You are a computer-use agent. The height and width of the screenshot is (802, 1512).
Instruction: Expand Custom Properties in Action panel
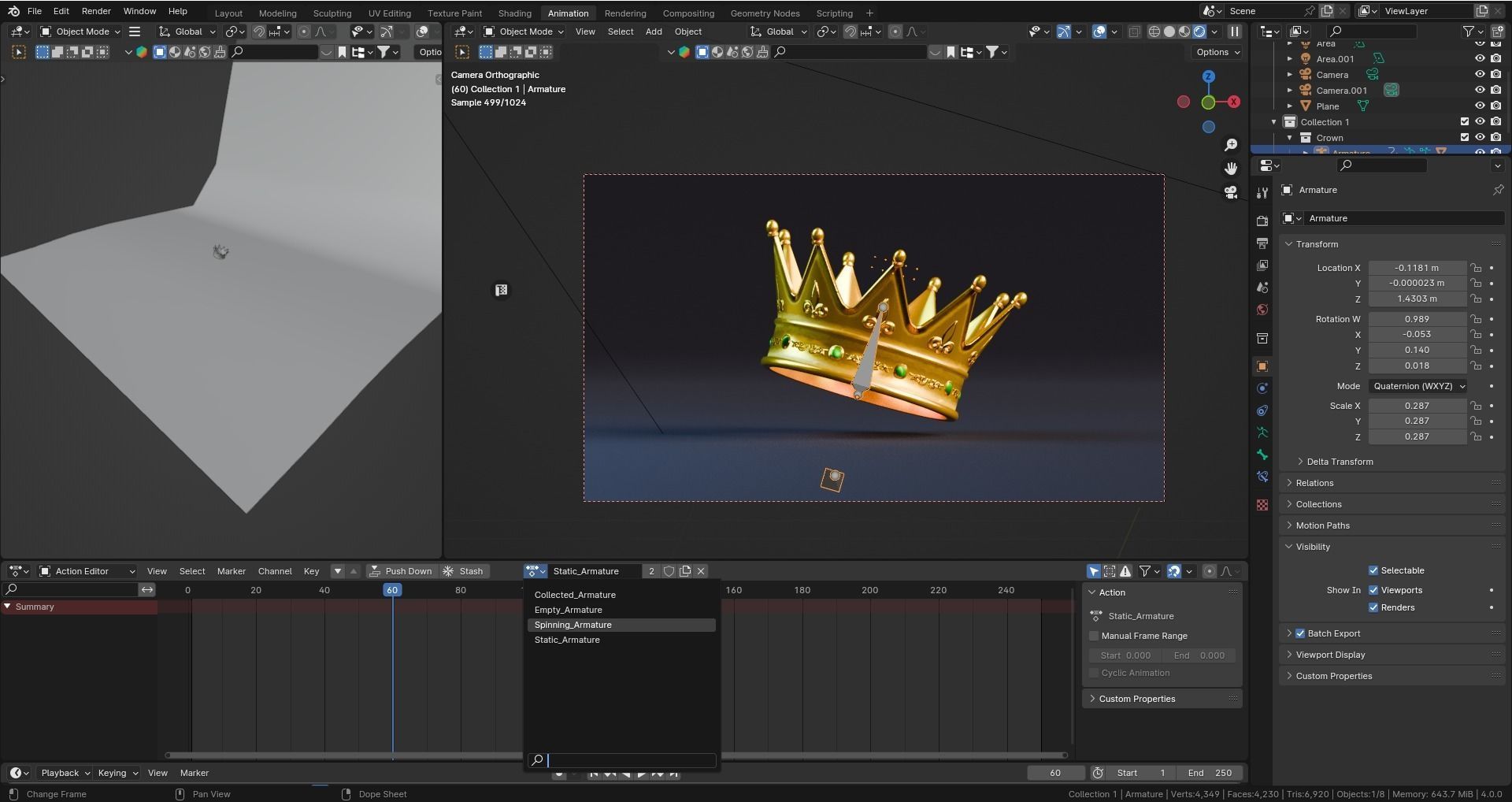point(1136,699)
